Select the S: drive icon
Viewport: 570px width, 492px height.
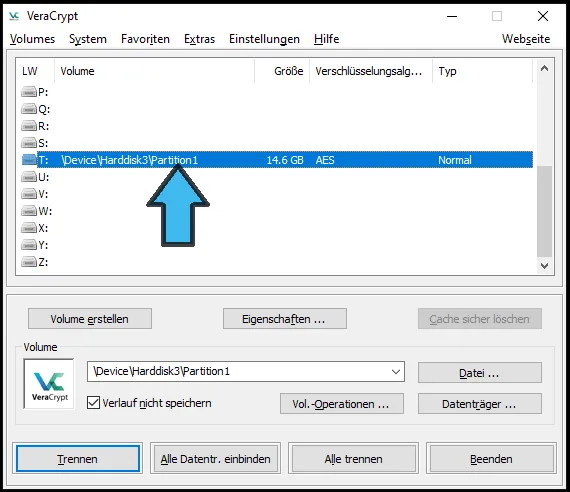pyautogui.click(x=29, y=143)
